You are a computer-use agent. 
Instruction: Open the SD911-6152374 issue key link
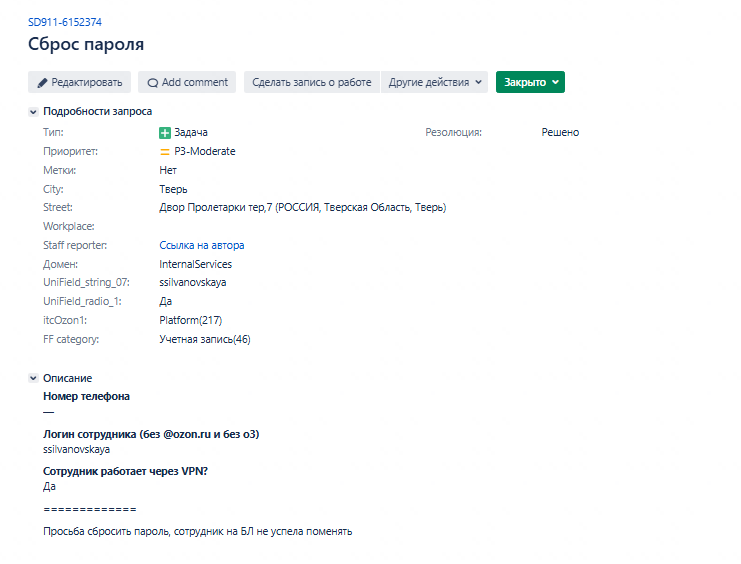[65, 22]
